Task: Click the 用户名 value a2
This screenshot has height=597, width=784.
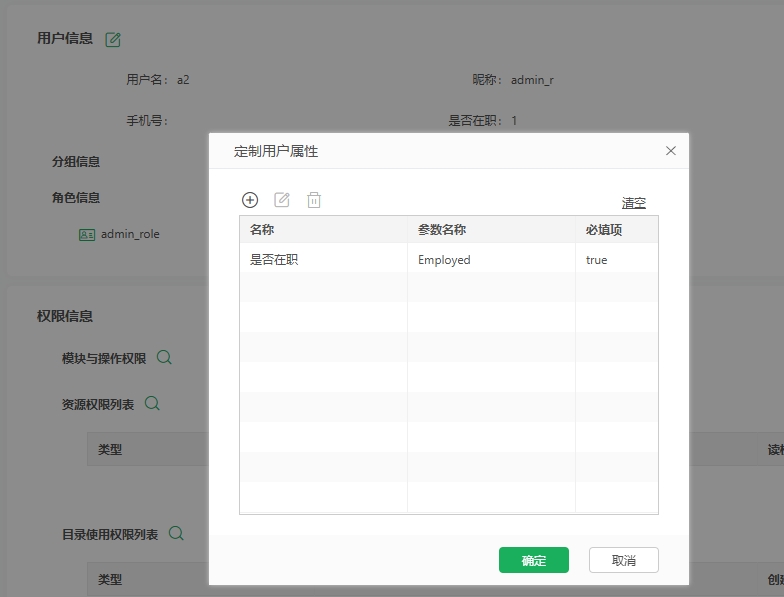Action: 183,80
